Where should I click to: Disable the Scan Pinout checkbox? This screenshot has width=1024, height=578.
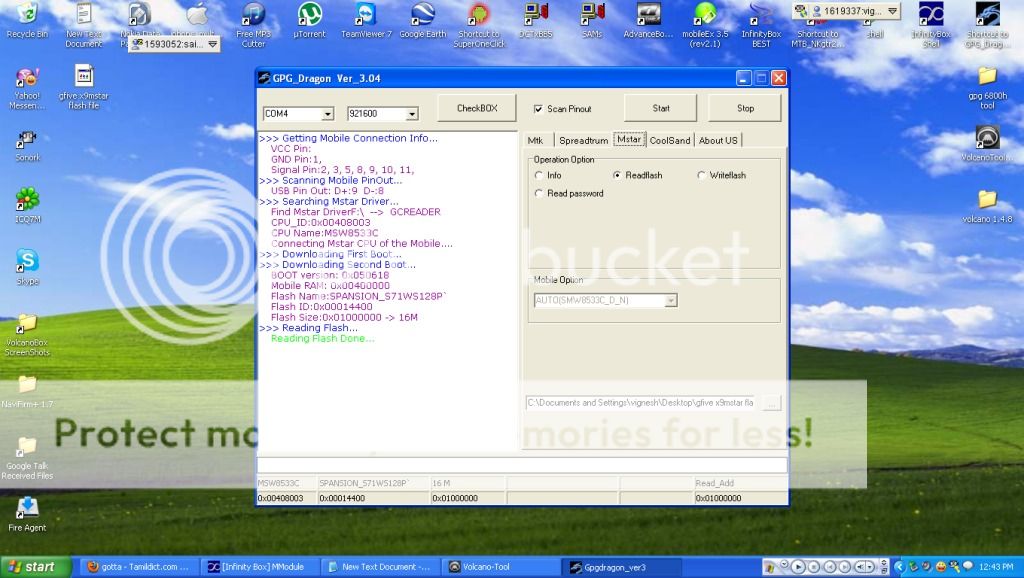pos(538,107)
